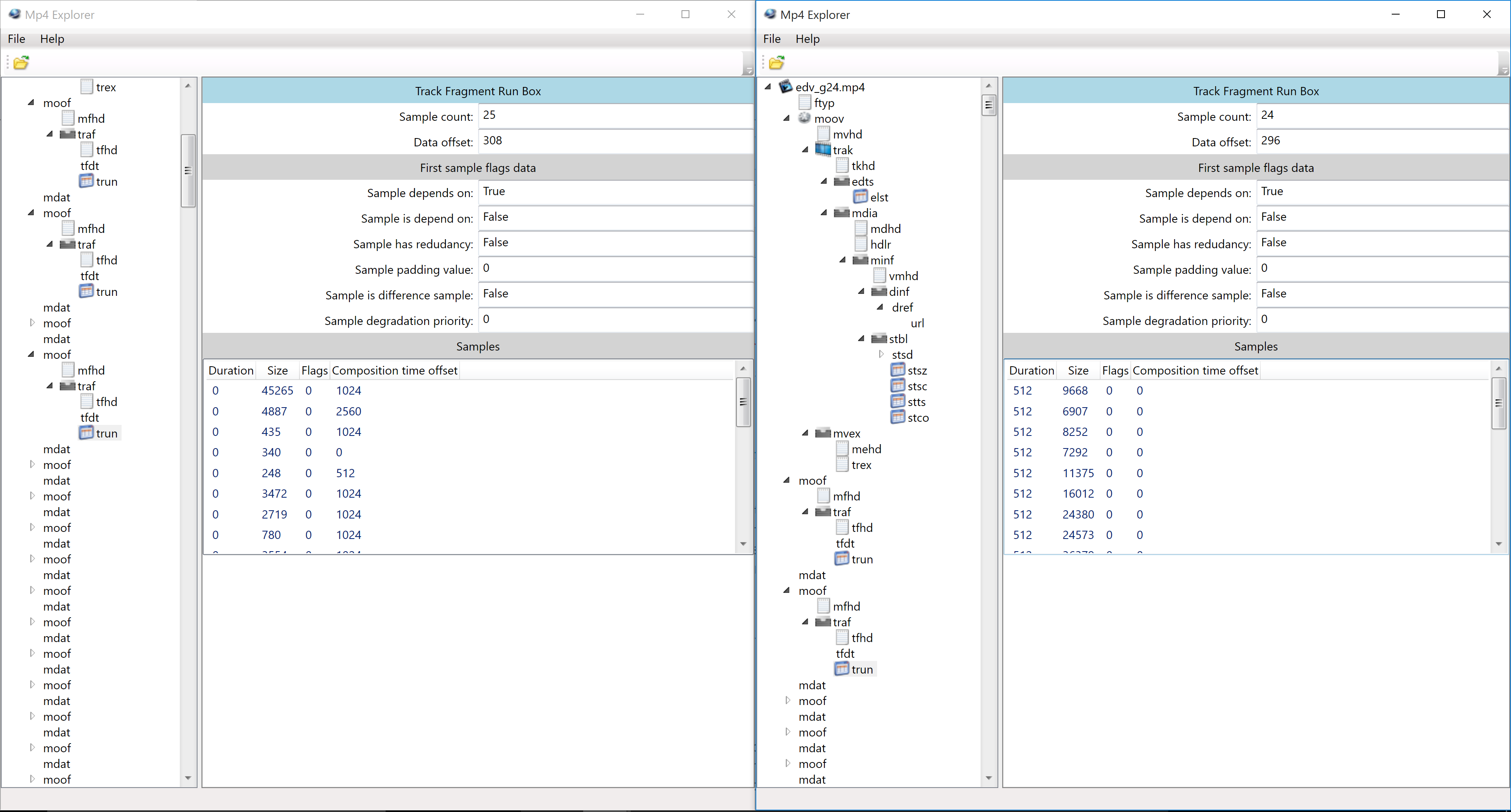This screenshot has height=812, width=1511.
Task: Collapse the edts node
Action: coord(824,181)
